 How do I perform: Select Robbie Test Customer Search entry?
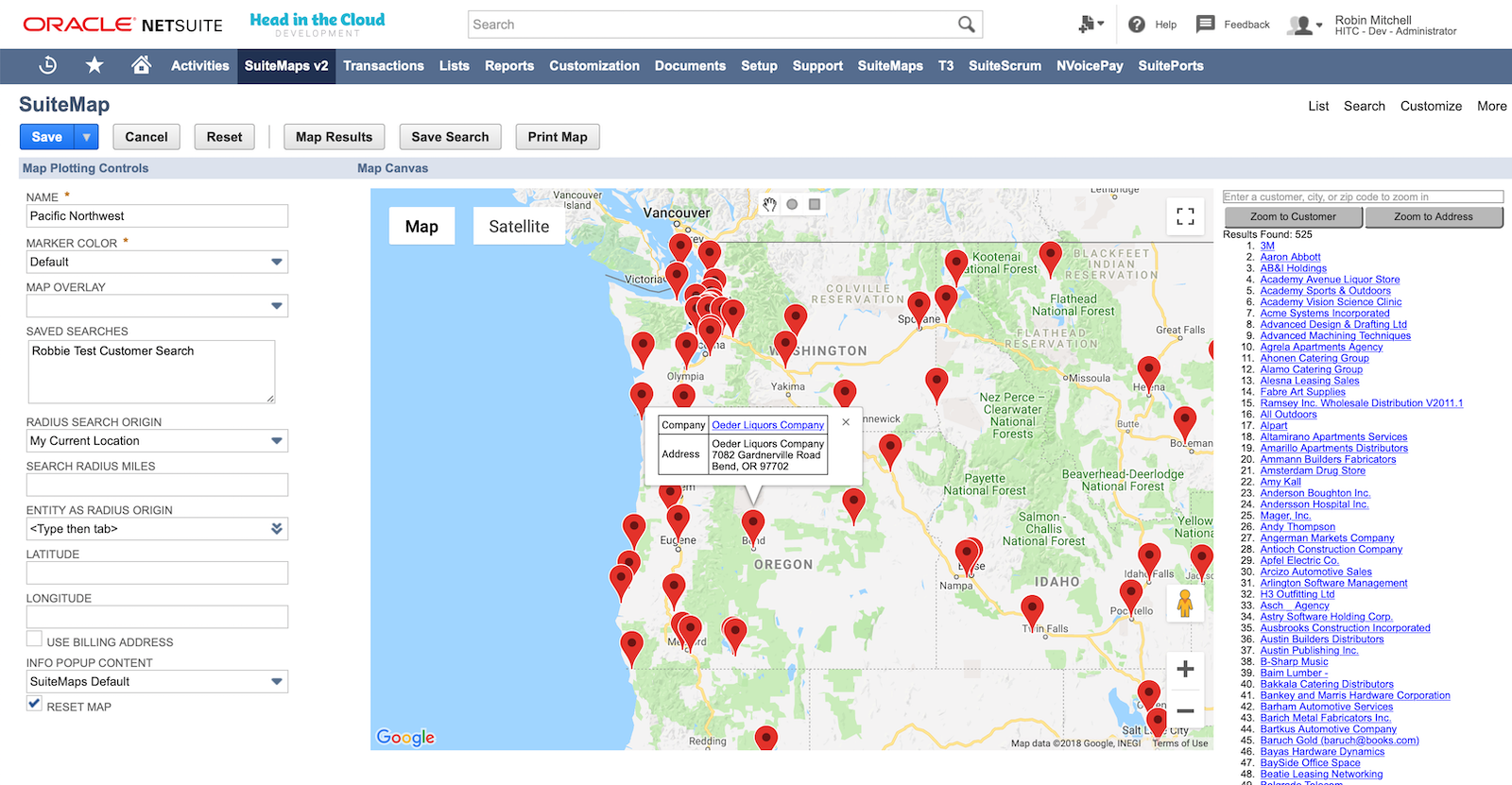tap(112, 350)
